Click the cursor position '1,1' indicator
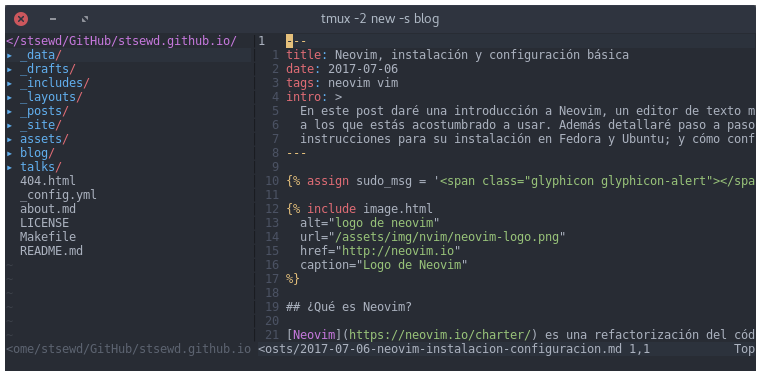This screenshot has height=380, width=765. (639, 349)
